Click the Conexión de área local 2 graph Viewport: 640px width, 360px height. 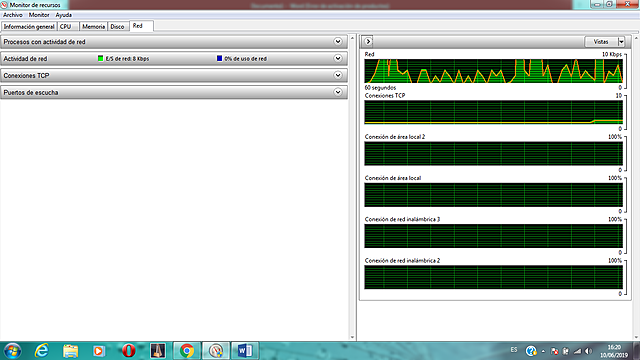point(493,153)
